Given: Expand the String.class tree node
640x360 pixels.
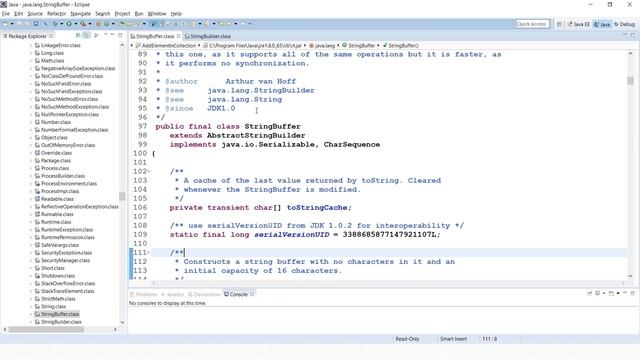Looking at the screenshot, I should [x=31, y=306].
